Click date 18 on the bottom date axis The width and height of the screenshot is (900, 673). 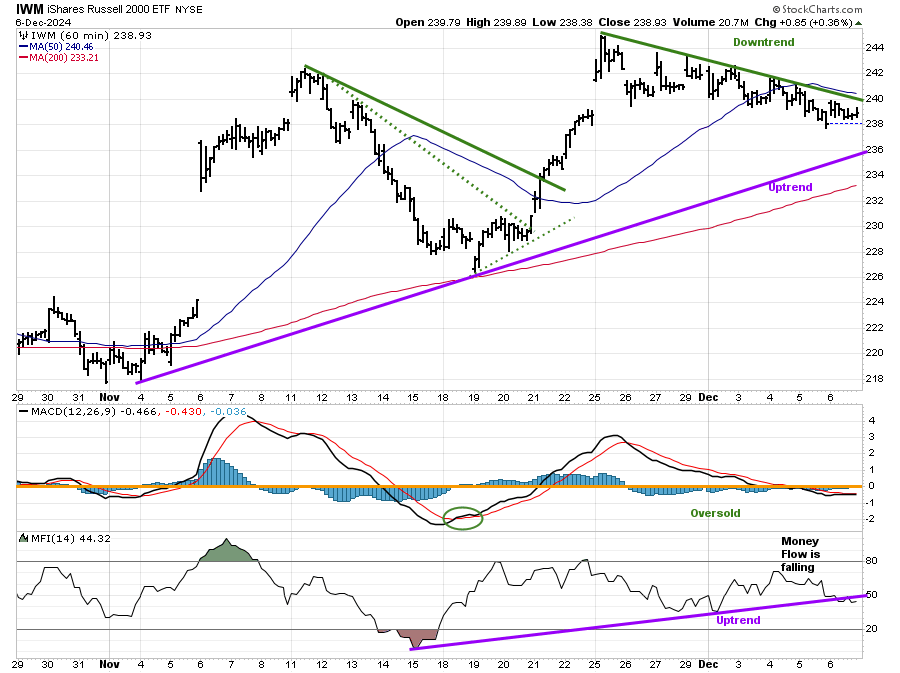443,664
